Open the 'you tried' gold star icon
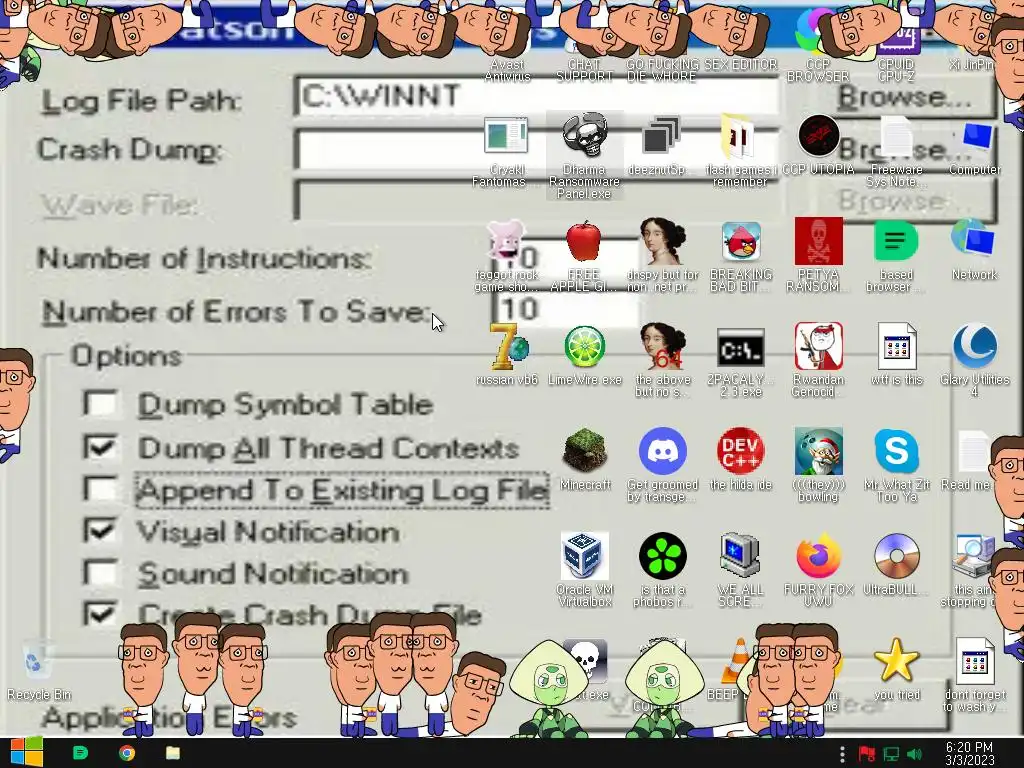1024x768 pixels. 896,660
